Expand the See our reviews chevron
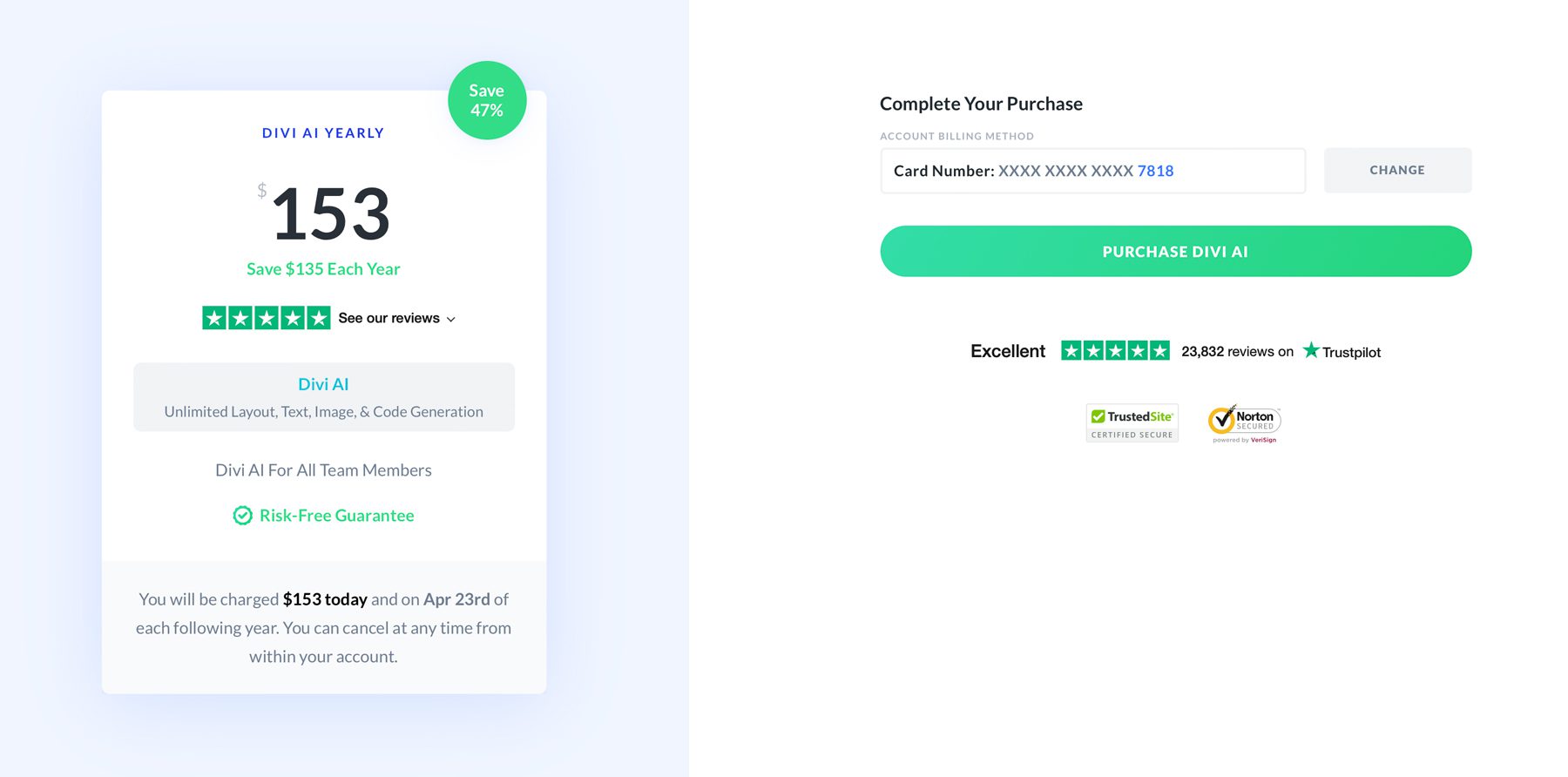 click(451, 319)
